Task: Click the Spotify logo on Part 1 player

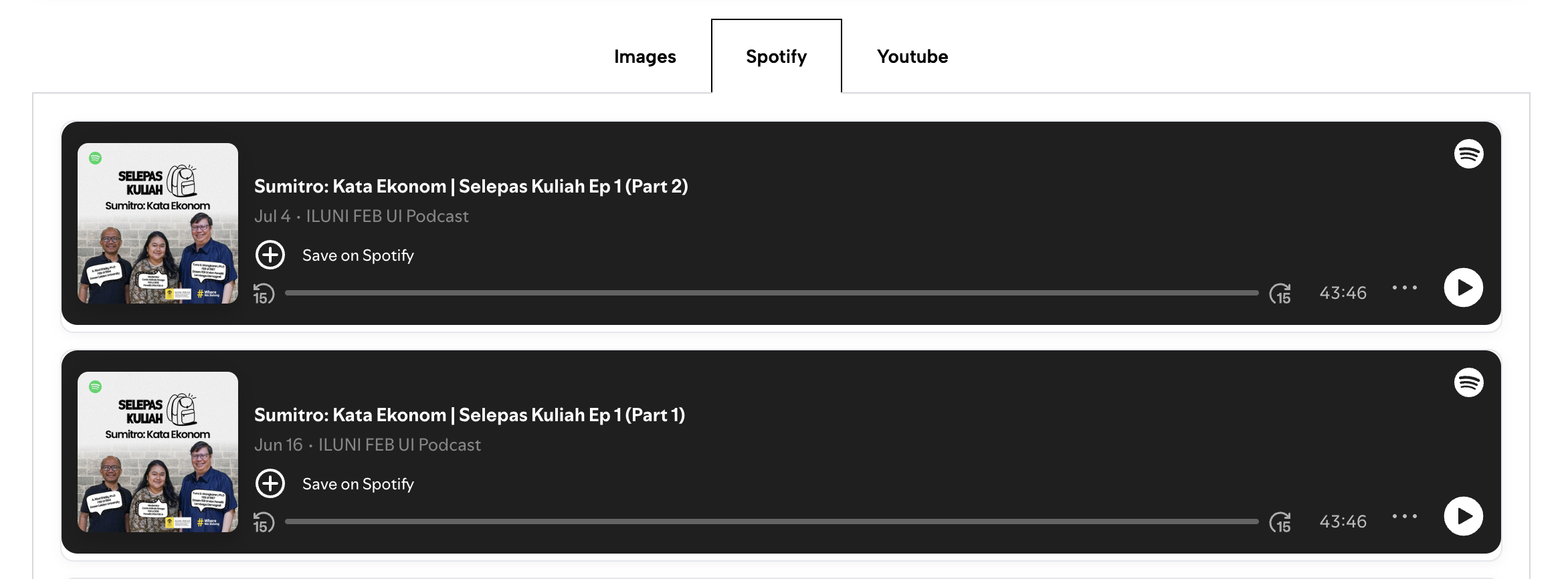Action: pos(1468,382)
